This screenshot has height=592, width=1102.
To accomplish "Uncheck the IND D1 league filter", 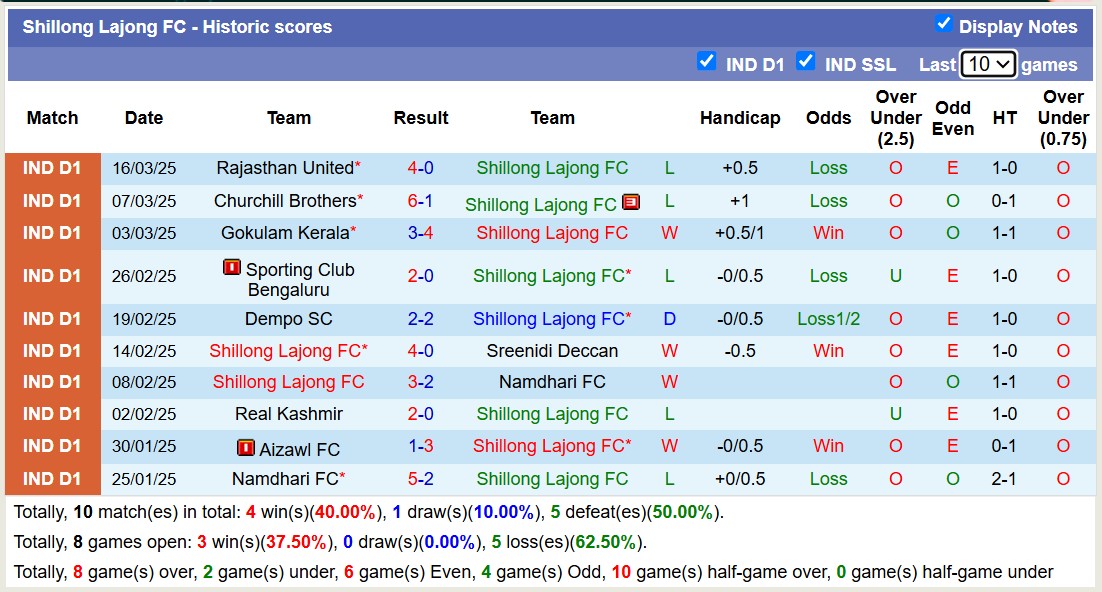I will click(x=707, y=62).
